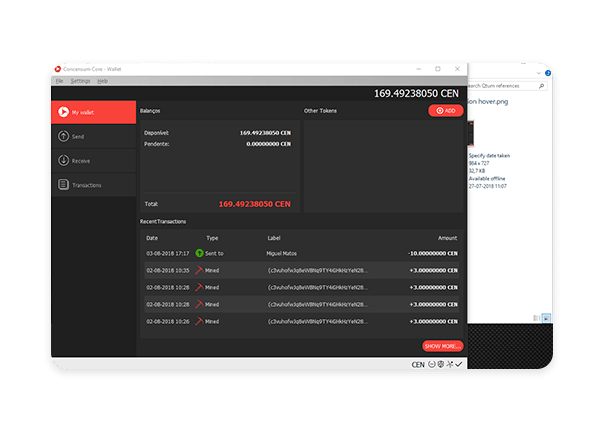Select the Miguel Matos transaction row
The height and width of the screenshot is (437, 612).
tap(300, 254)
